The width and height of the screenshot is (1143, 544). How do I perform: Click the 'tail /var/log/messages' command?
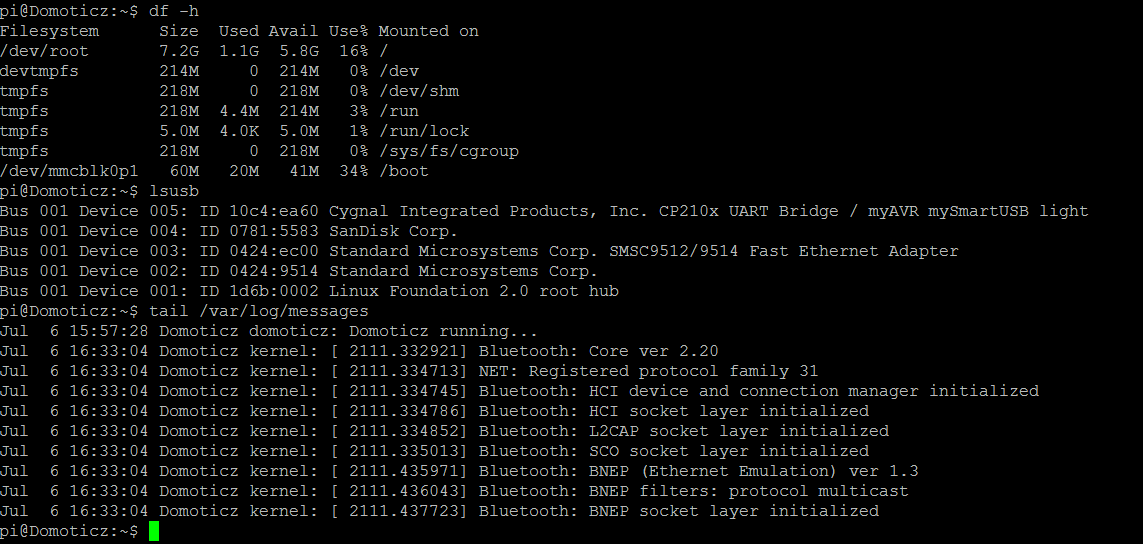(259, 311)
